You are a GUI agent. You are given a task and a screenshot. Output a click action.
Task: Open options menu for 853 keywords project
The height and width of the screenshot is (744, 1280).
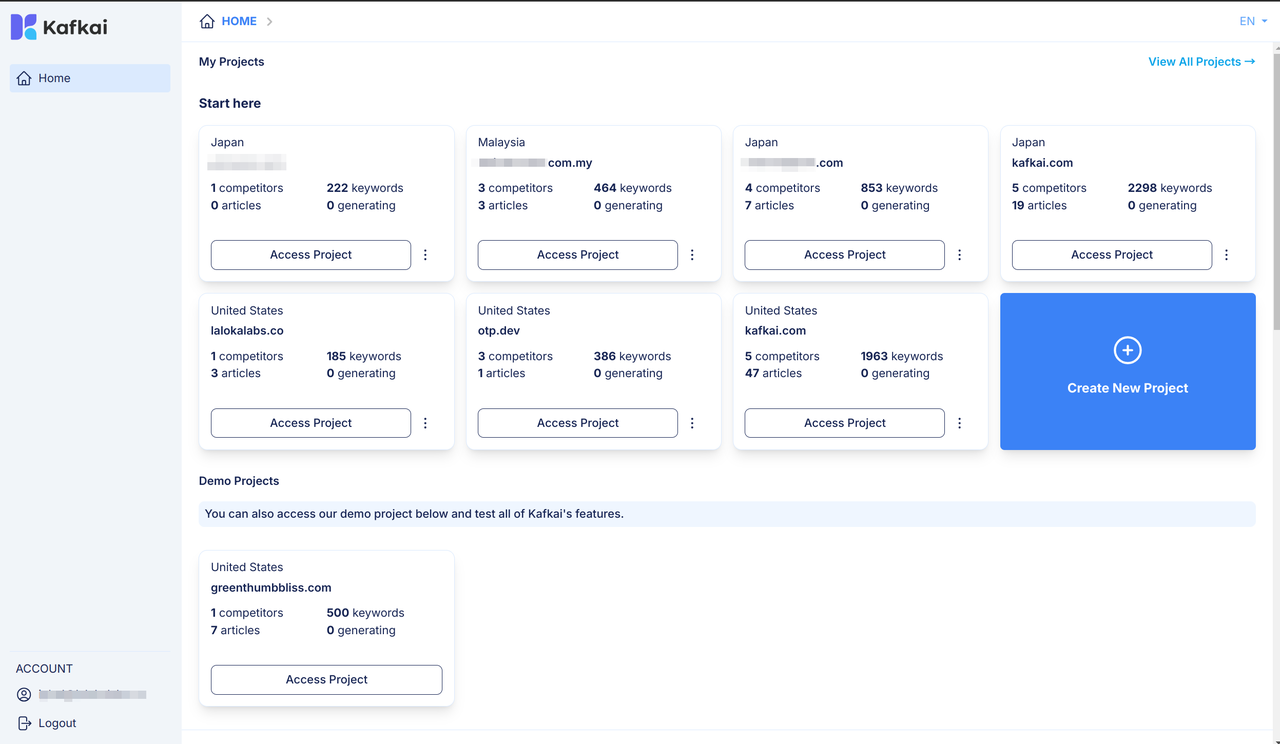959,255
